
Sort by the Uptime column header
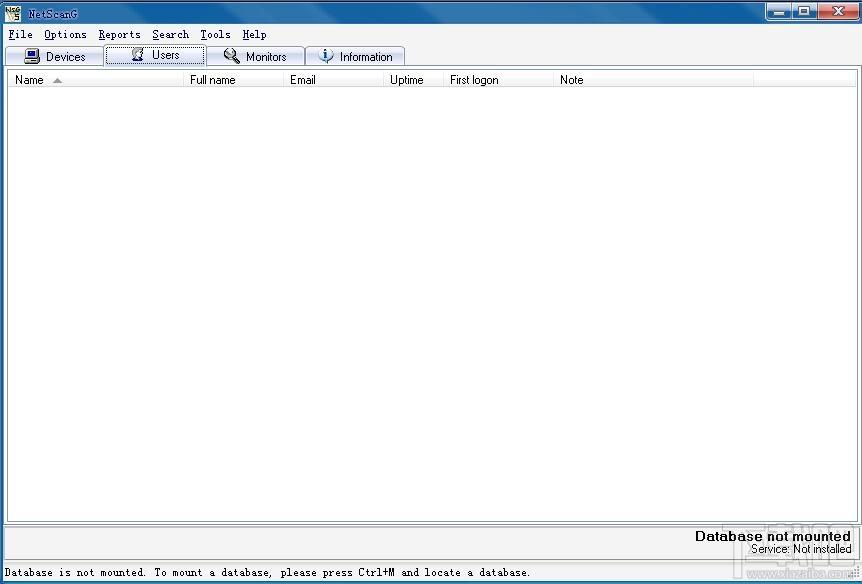point(413,80)
